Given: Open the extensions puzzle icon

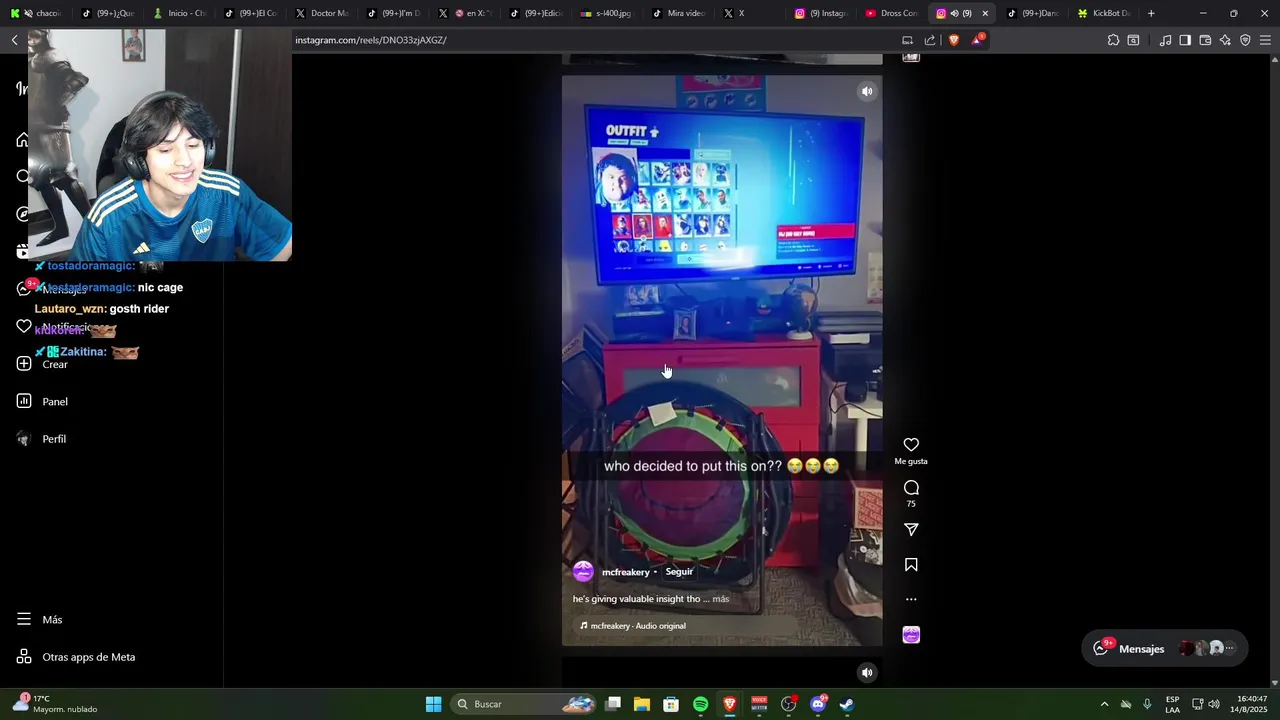Looking at the screenshot, I should pyautogui.click(x=1113, y=40).
